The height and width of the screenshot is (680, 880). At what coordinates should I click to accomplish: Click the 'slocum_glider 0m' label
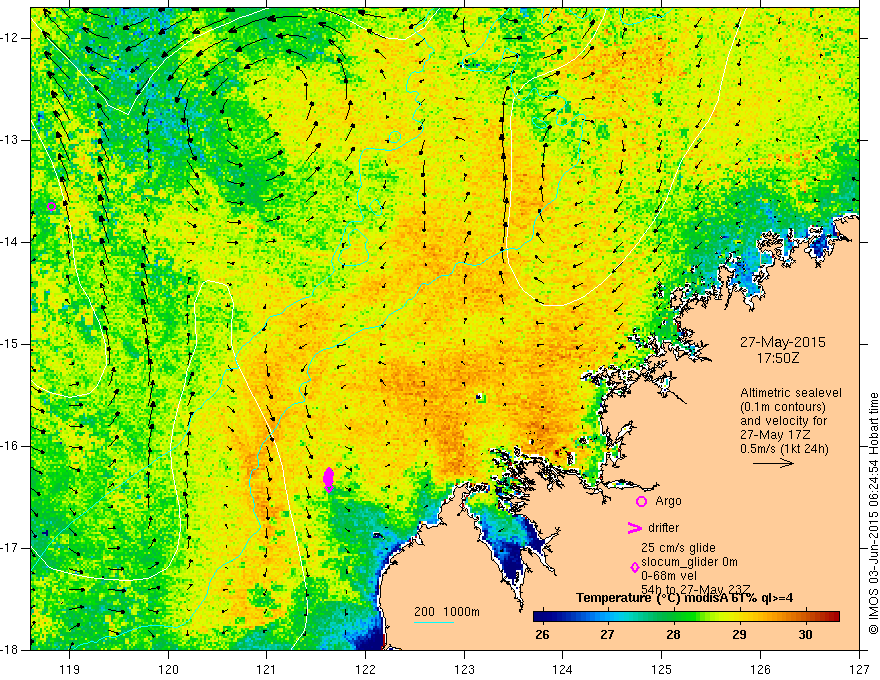tap(689, 562)
